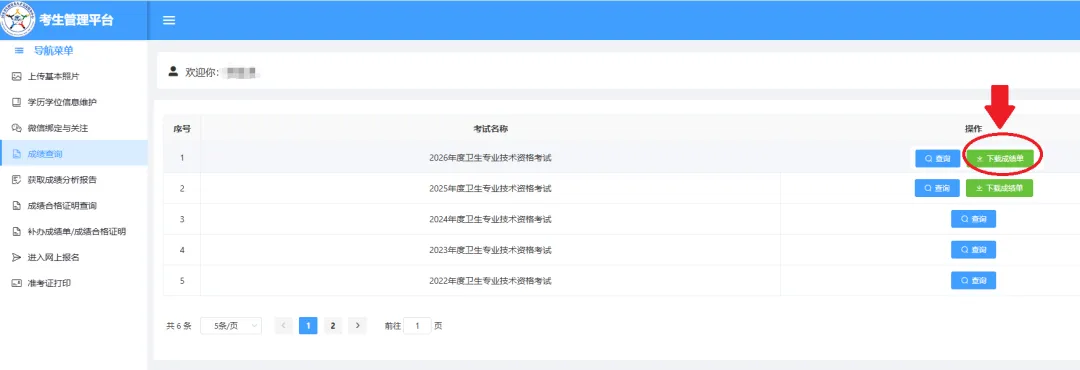Open 获取成绩分析报告 menu item
Image resolution: width=1080 pixels, height=370 pixels.
click(x=74, y=180)
